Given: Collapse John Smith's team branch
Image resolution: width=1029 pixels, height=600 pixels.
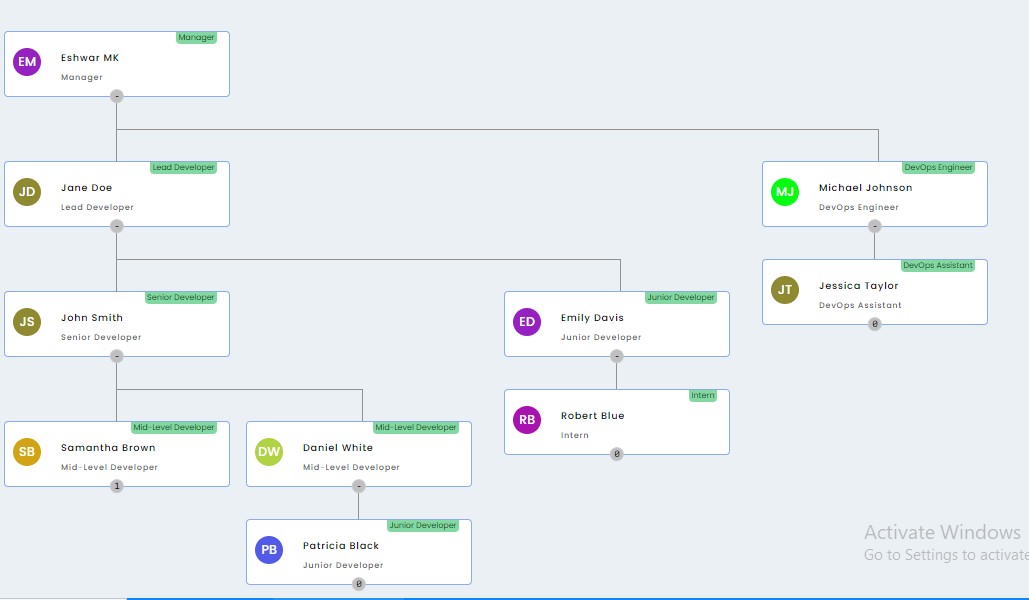Looking at the screenshot, I should (x=117, y=356).
